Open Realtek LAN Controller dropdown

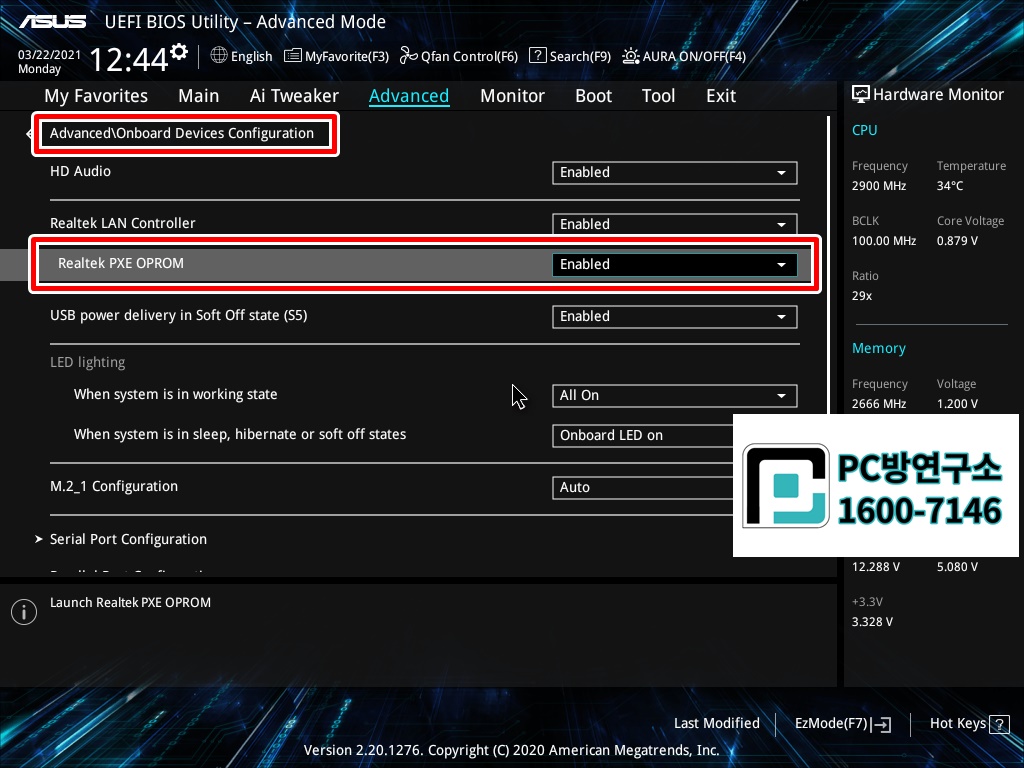point(675,224)
